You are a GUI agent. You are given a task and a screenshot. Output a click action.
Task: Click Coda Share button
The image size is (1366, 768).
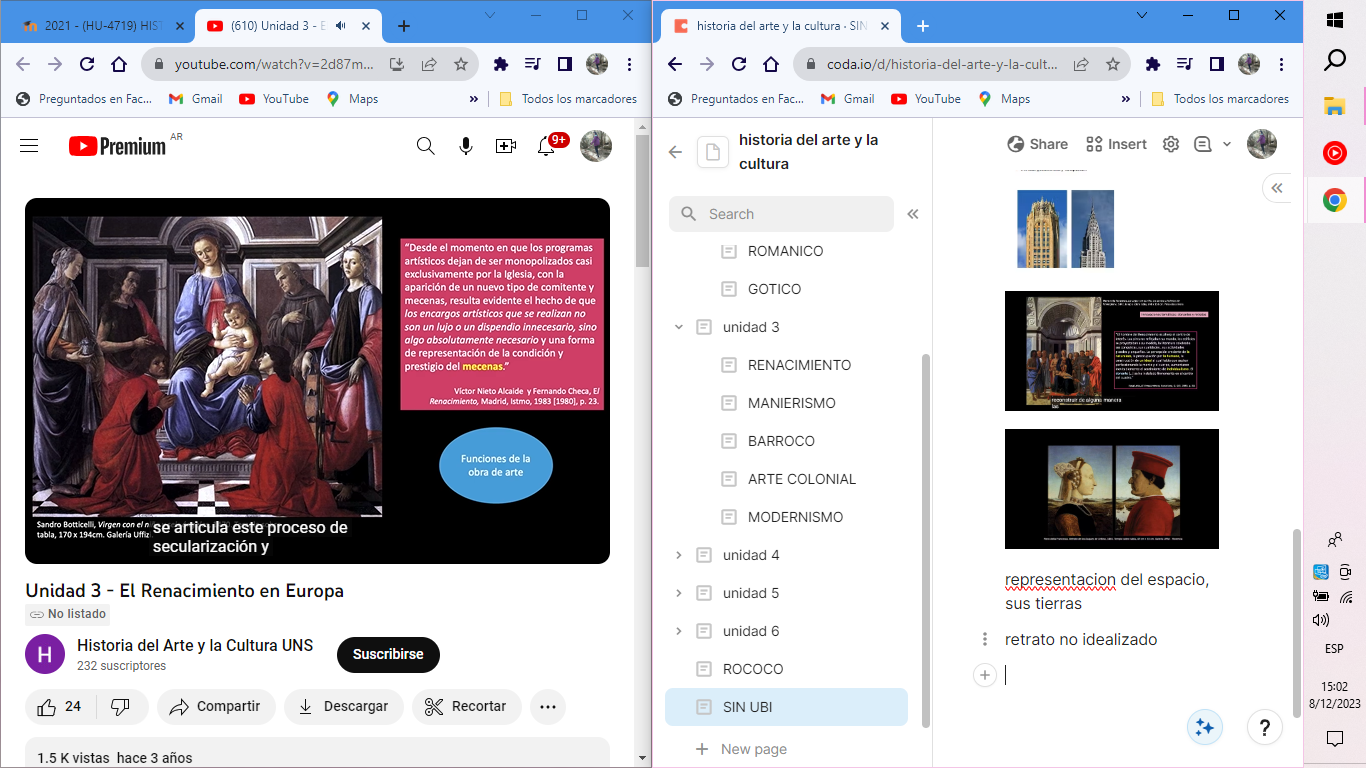[1038, 144]
